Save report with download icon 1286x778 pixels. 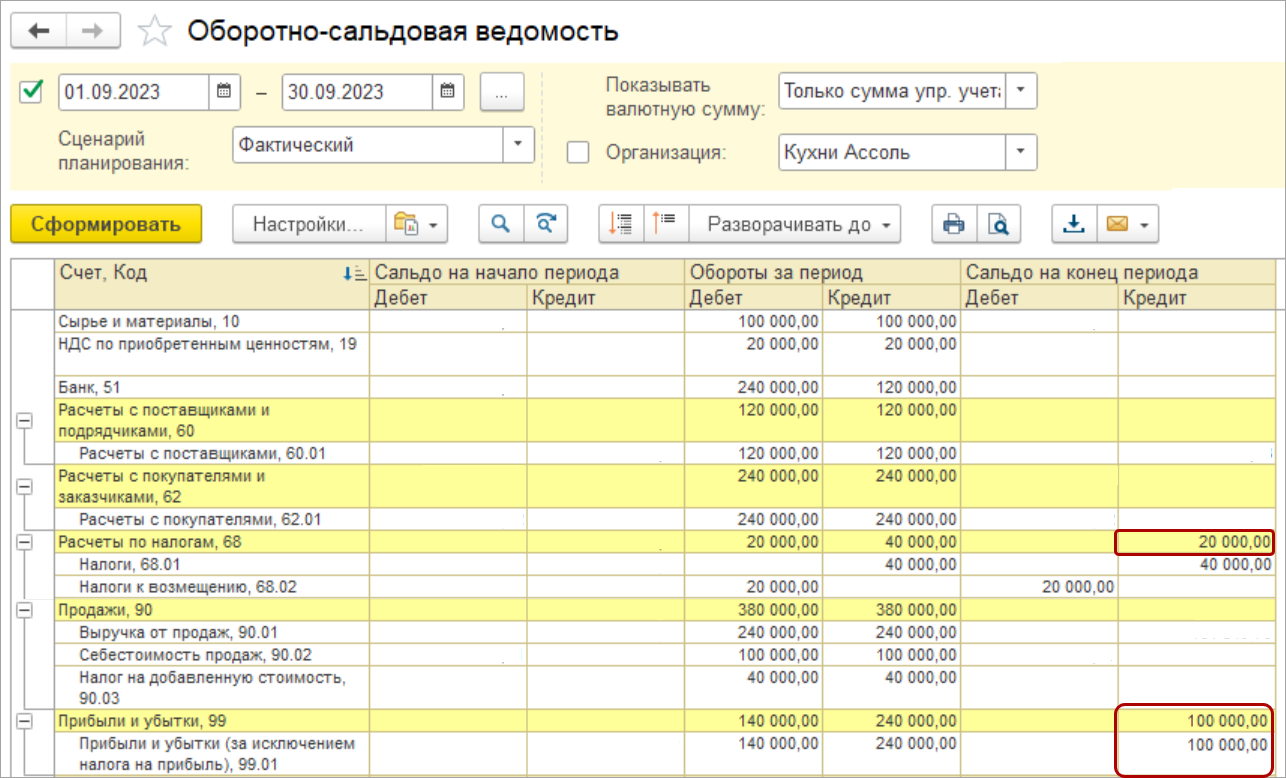(1074, 224)
